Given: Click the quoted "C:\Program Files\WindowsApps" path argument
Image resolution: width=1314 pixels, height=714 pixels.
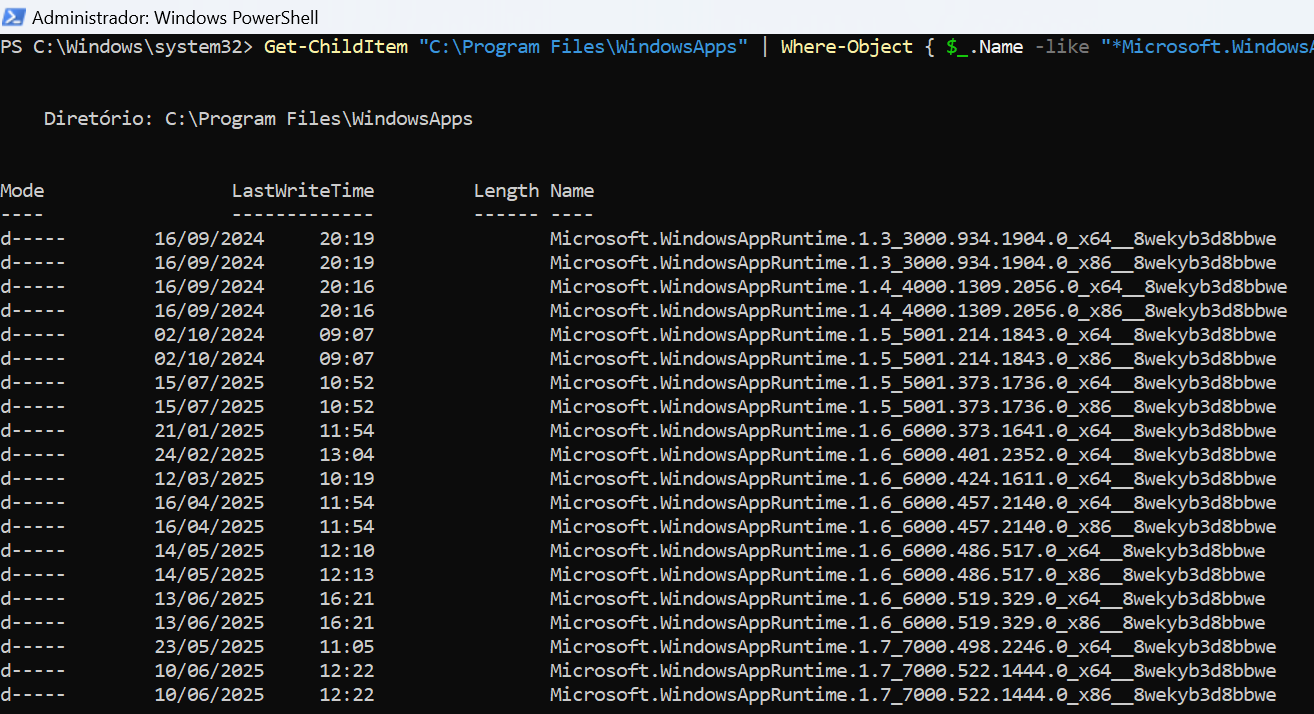Looking at the screenshot, I should coord(583,47).
